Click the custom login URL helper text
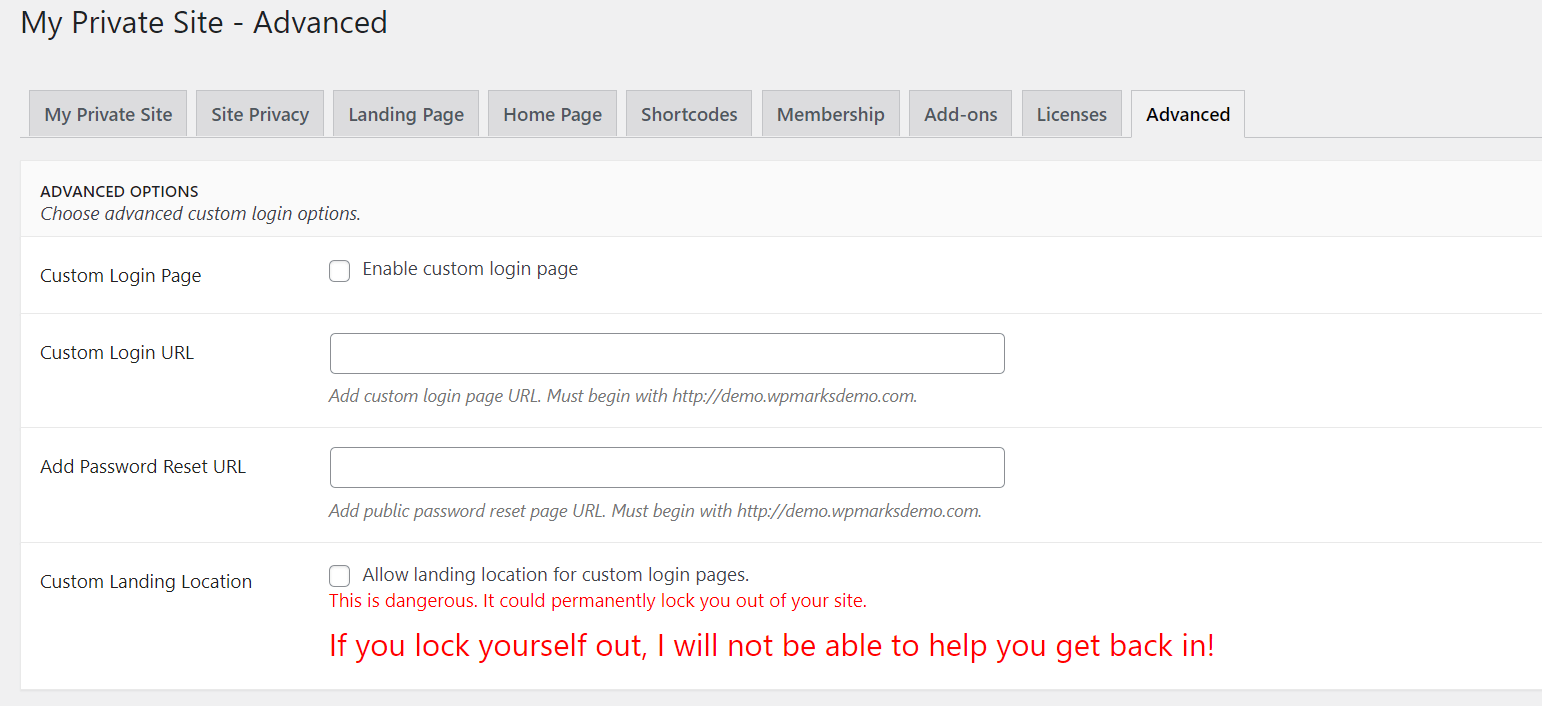 coord(622,395)
